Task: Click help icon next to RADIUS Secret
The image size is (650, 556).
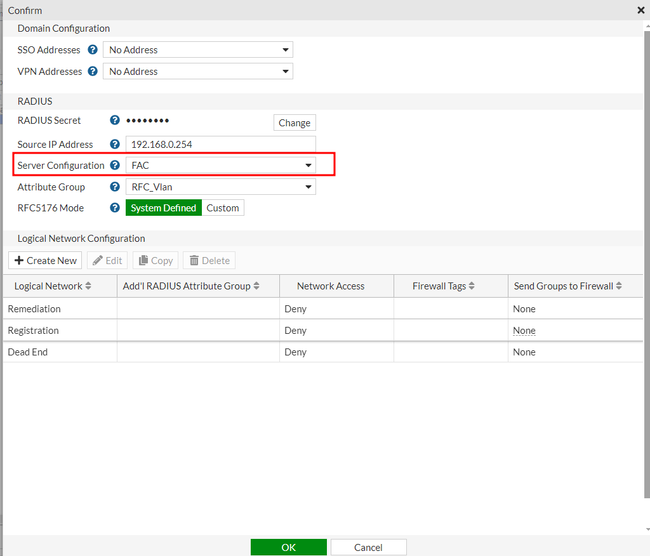Action: click(115, 121)
